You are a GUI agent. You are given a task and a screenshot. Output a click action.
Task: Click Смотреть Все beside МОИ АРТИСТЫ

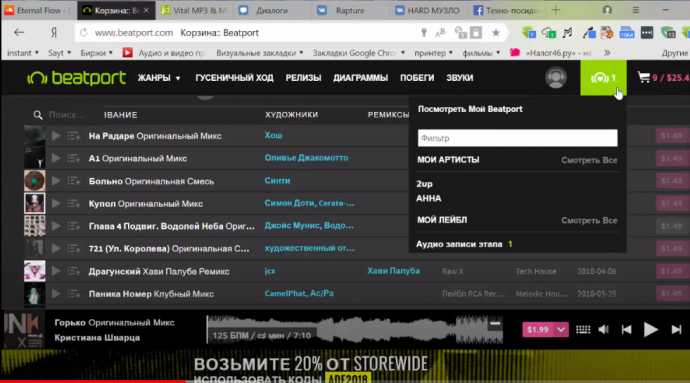pos(589,160)
